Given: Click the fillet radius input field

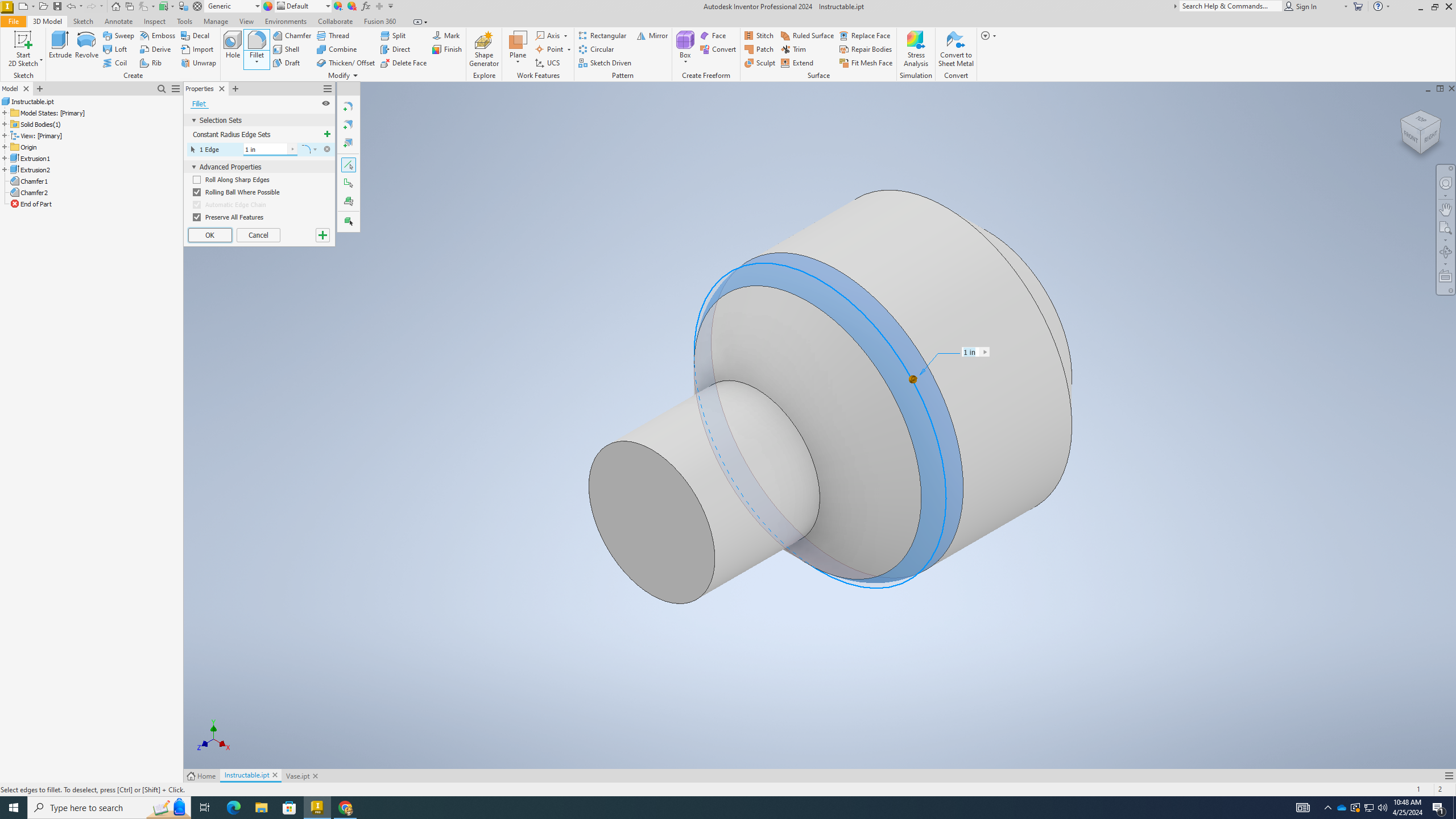Looking at the screenshot, I should 266,149.
